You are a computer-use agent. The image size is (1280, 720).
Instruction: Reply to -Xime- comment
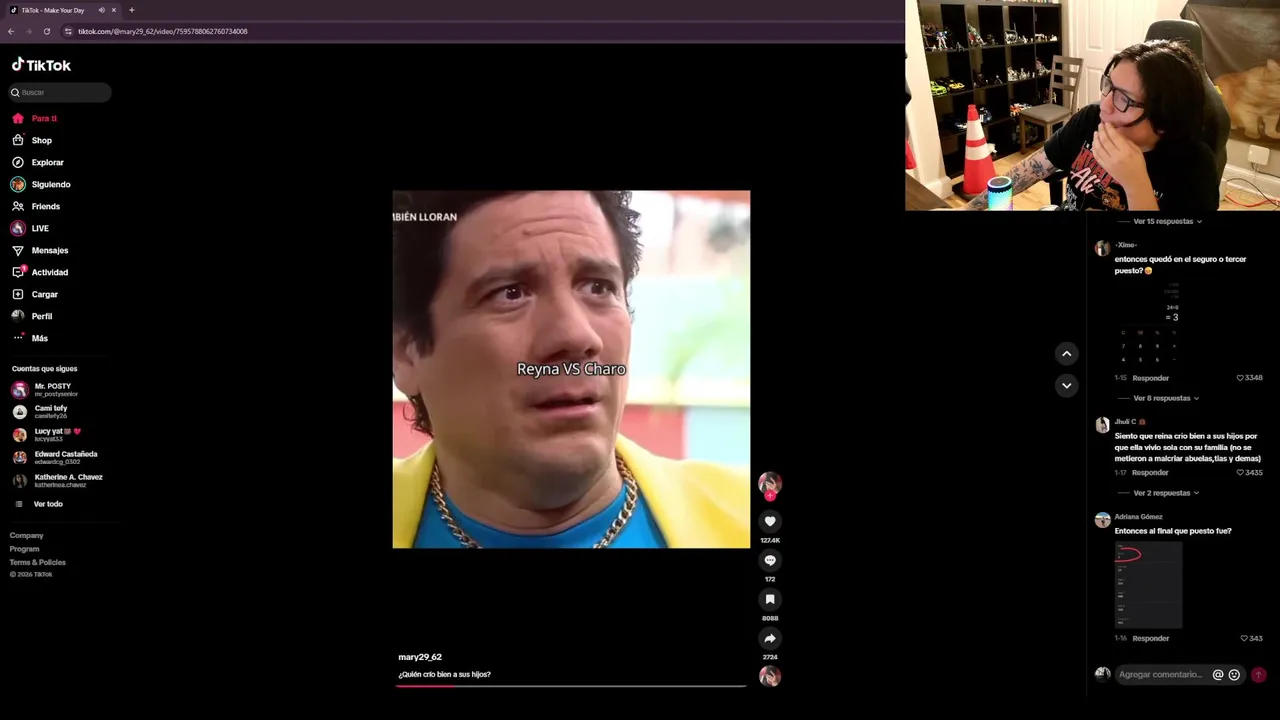pyautogui.click(x=1150, y=378)
